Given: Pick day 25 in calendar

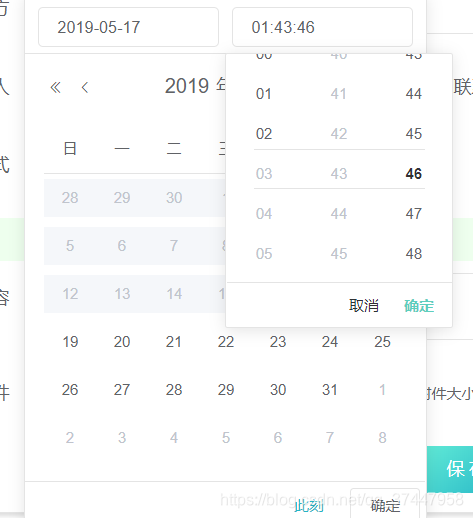Looking at the screenshot, I should pos(382,342).
